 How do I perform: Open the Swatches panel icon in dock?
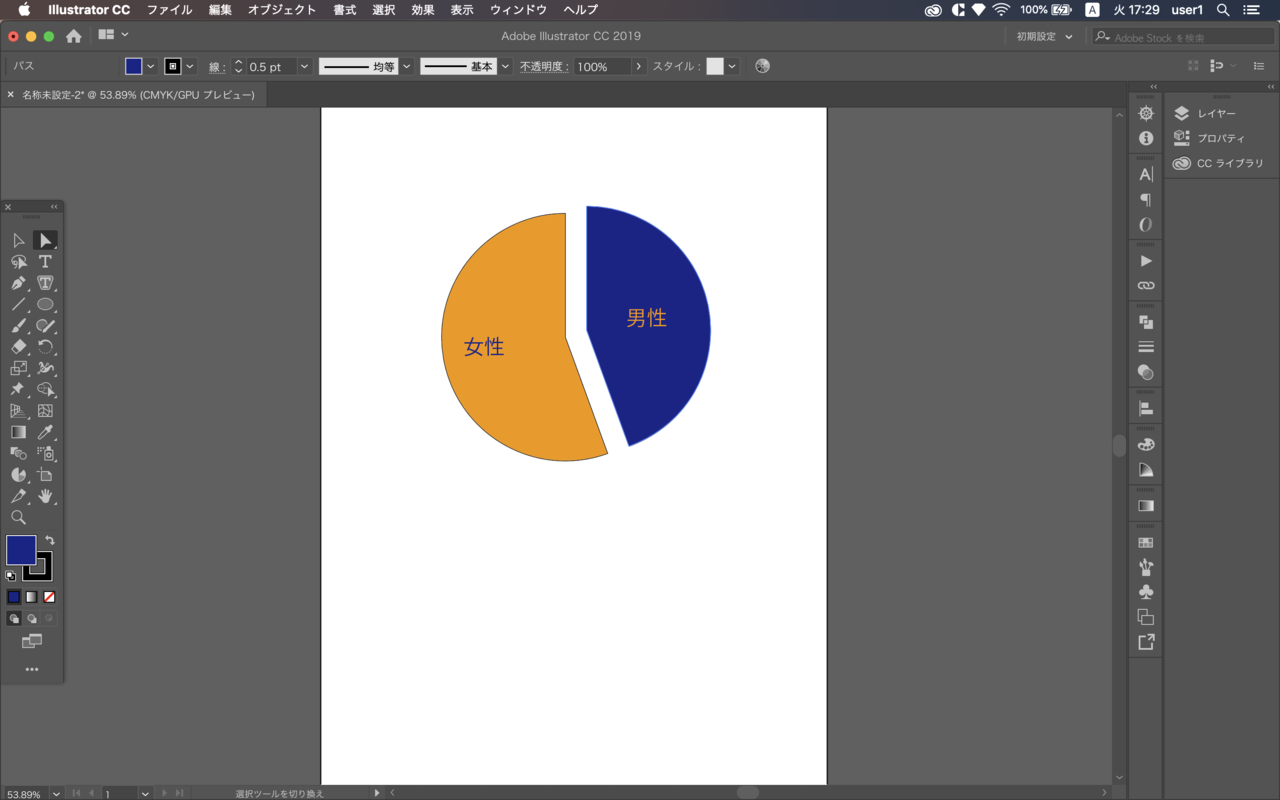[1146, 543]
